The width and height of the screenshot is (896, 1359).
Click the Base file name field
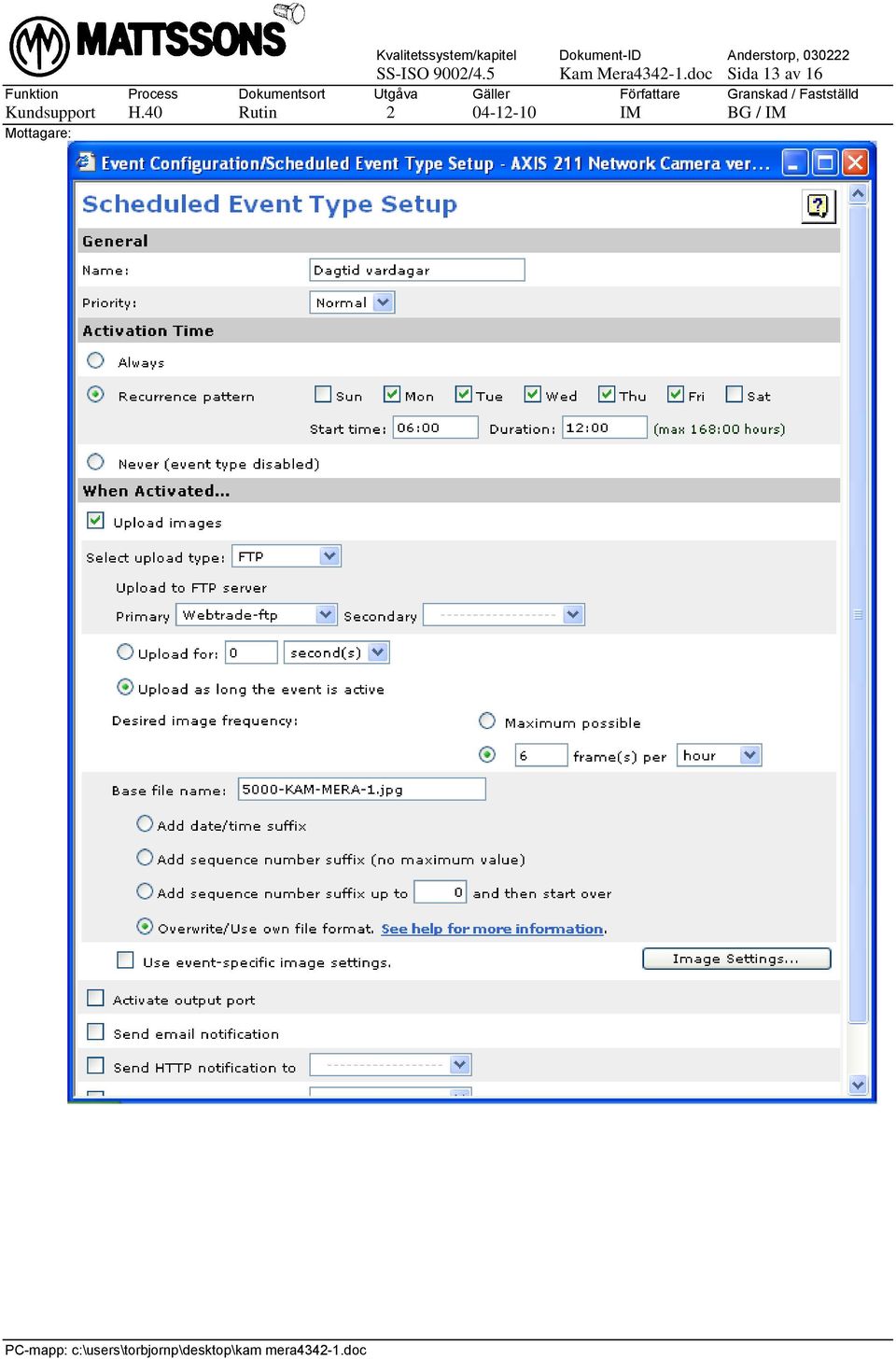pos(362,790)
